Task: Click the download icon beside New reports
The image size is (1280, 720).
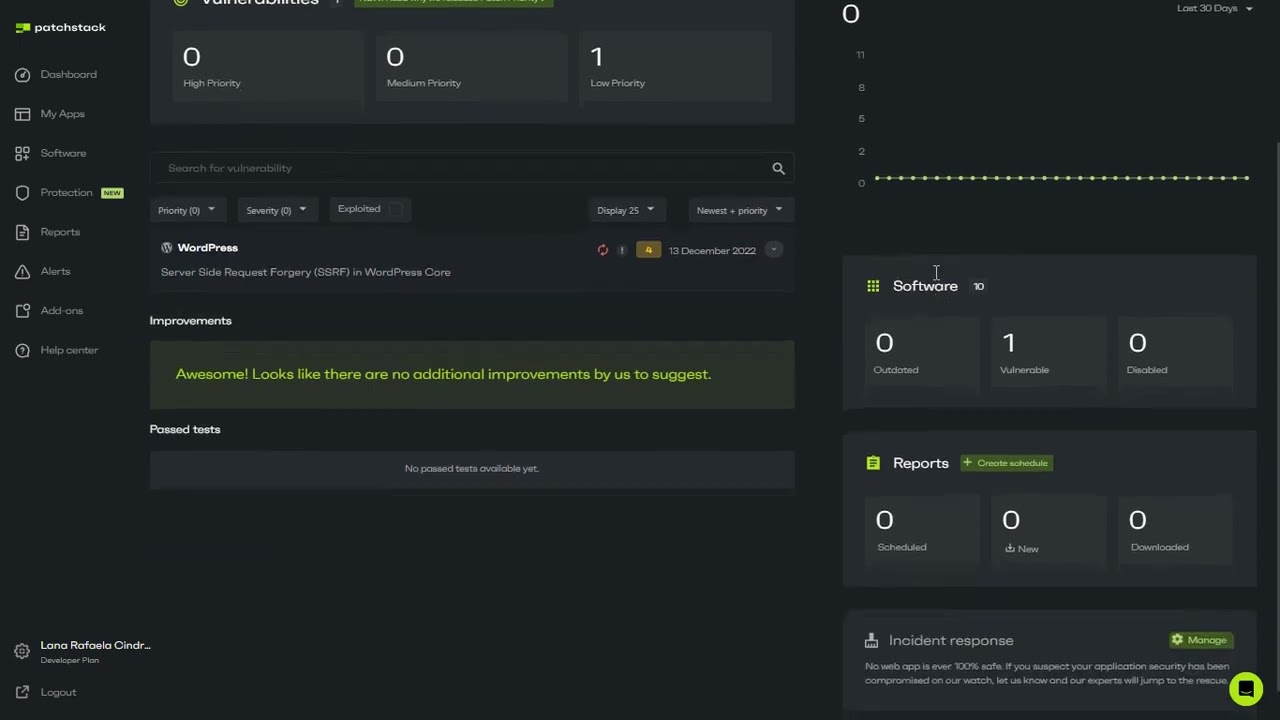Action: click(x=1009, y=548)
